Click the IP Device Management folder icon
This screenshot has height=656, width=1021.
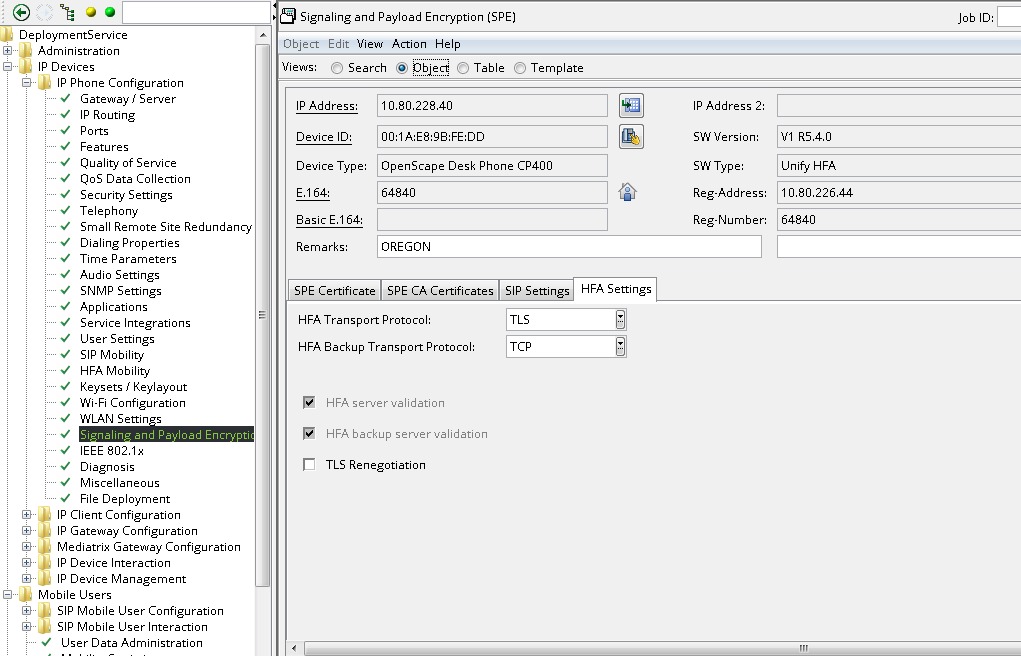point(44,578)
